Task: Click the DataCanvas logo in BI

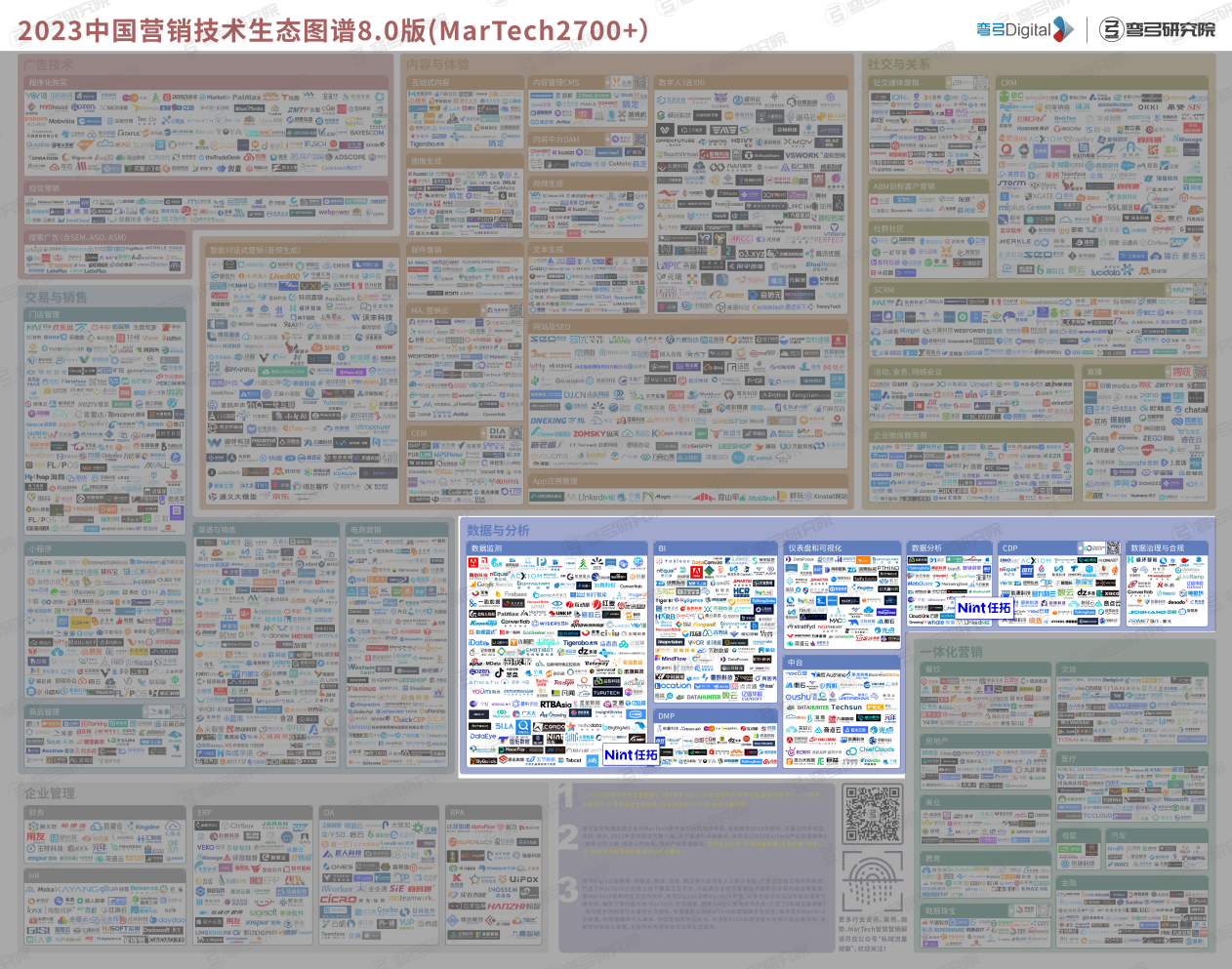Action: pyautogui.click(x=707, y=562)
